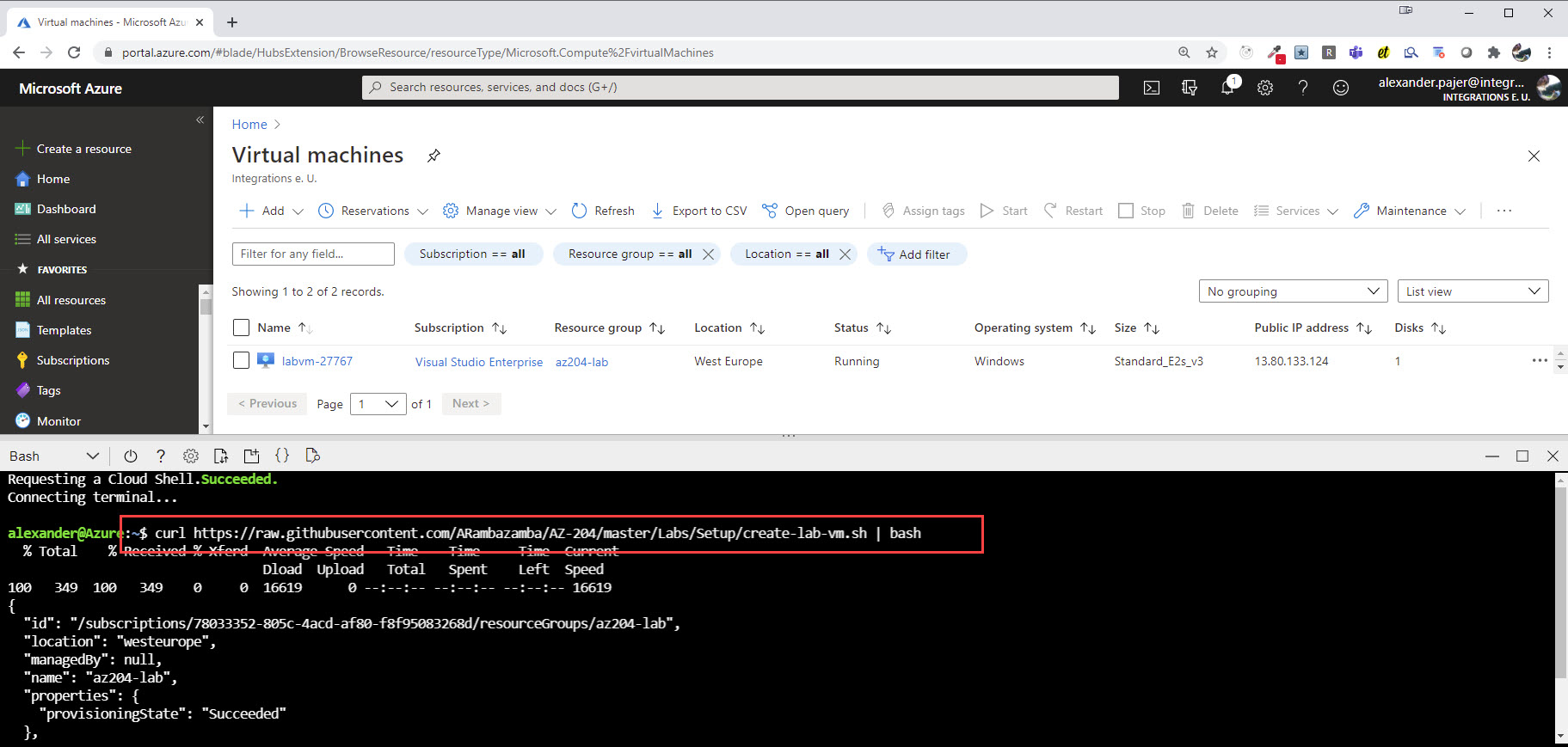Viewport: 1568px width, 747px height.
Task: Restart the Cloud Shell power icon
Action: click(131, 456)
